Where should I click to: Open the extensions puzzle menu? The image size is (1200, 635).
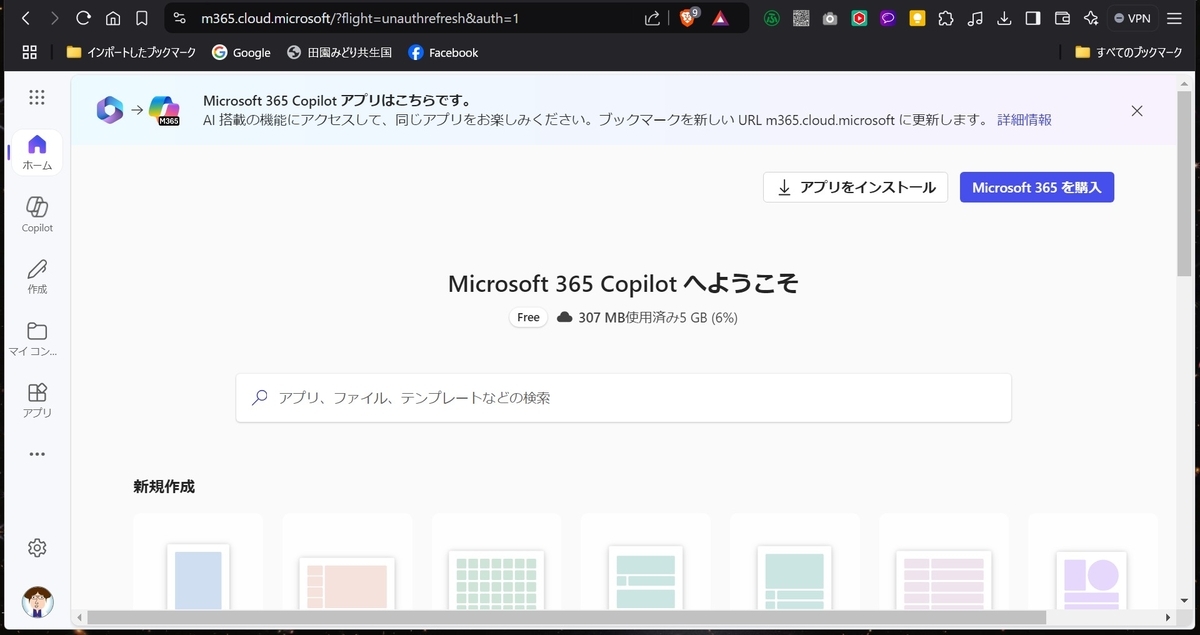946,18
